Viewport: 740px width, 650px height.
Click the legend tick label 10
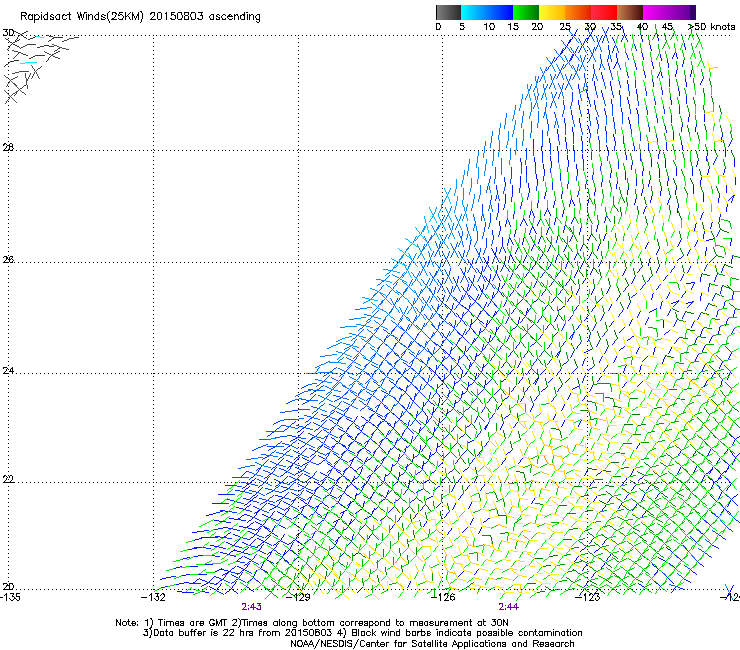coord(489,27)
